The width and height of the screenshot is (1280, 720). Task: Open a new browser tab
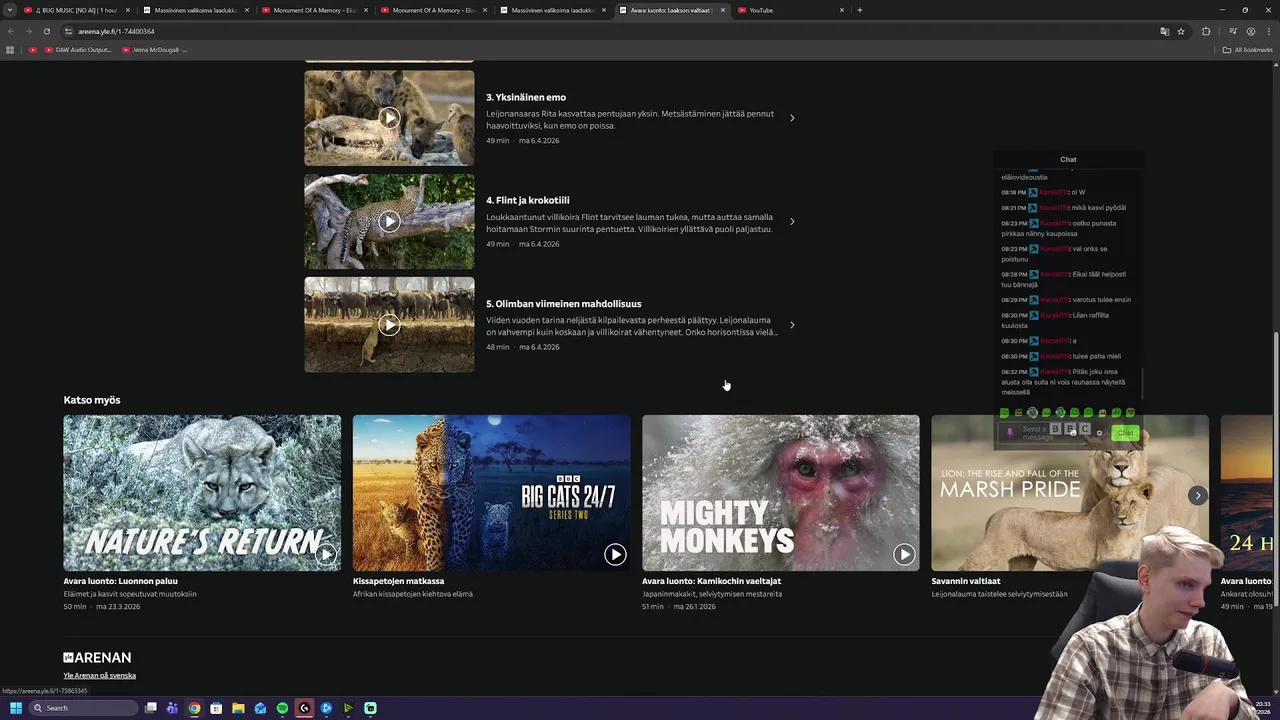click(860, 10)
